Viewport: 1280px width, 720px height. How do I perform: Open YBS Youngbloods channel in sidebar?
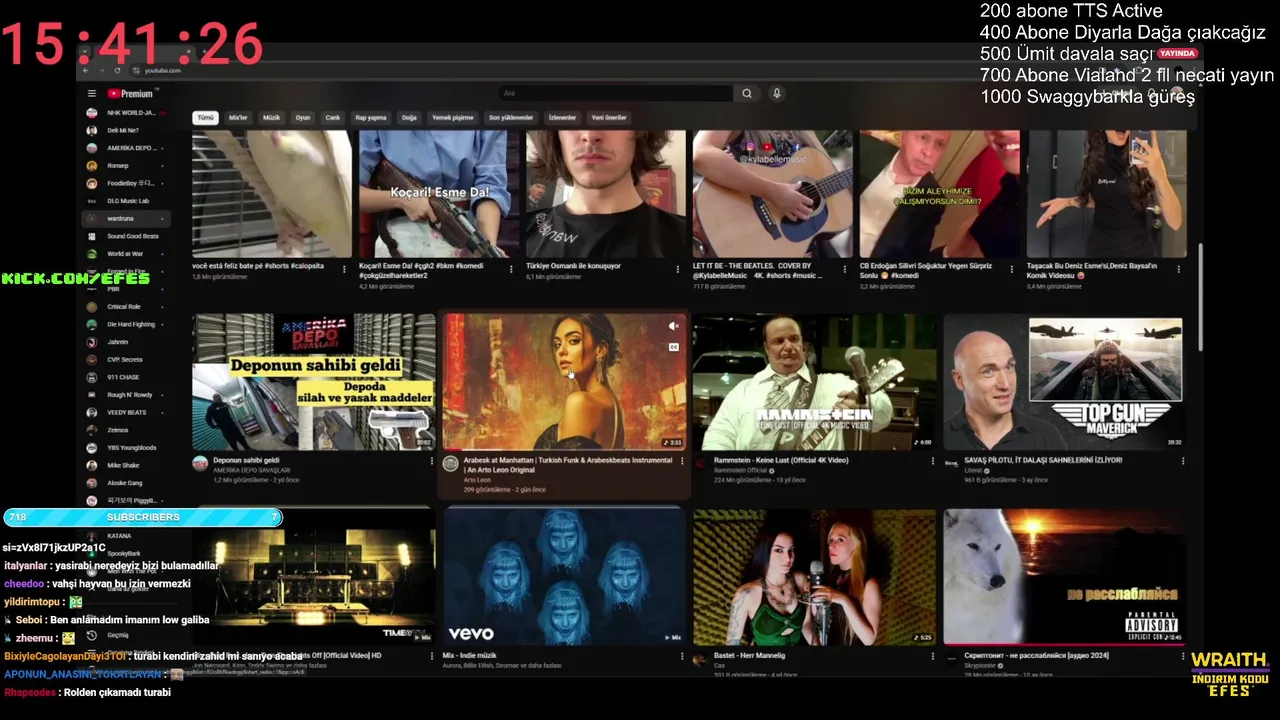(125, 447)
